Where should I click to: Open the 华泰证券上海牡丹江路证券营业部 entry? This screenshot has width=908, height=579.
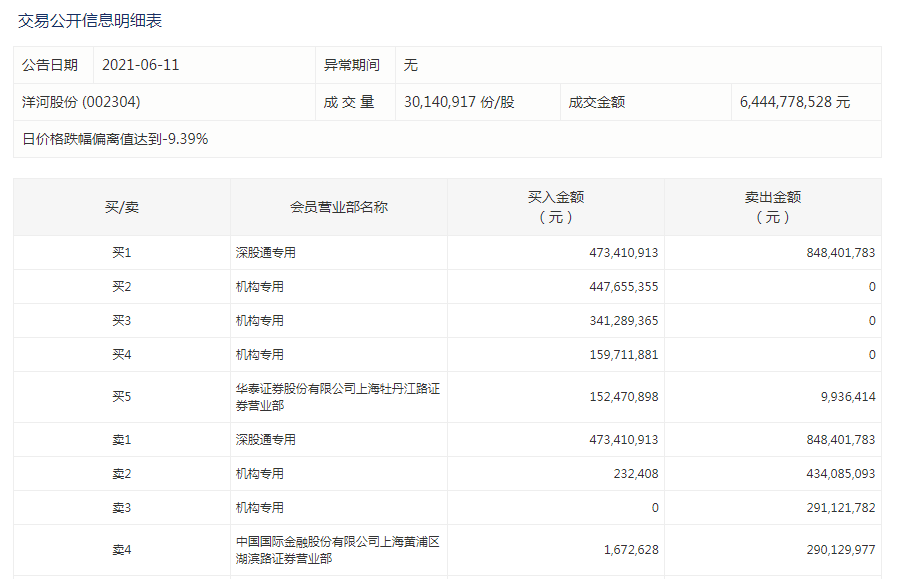pos(337,397)
